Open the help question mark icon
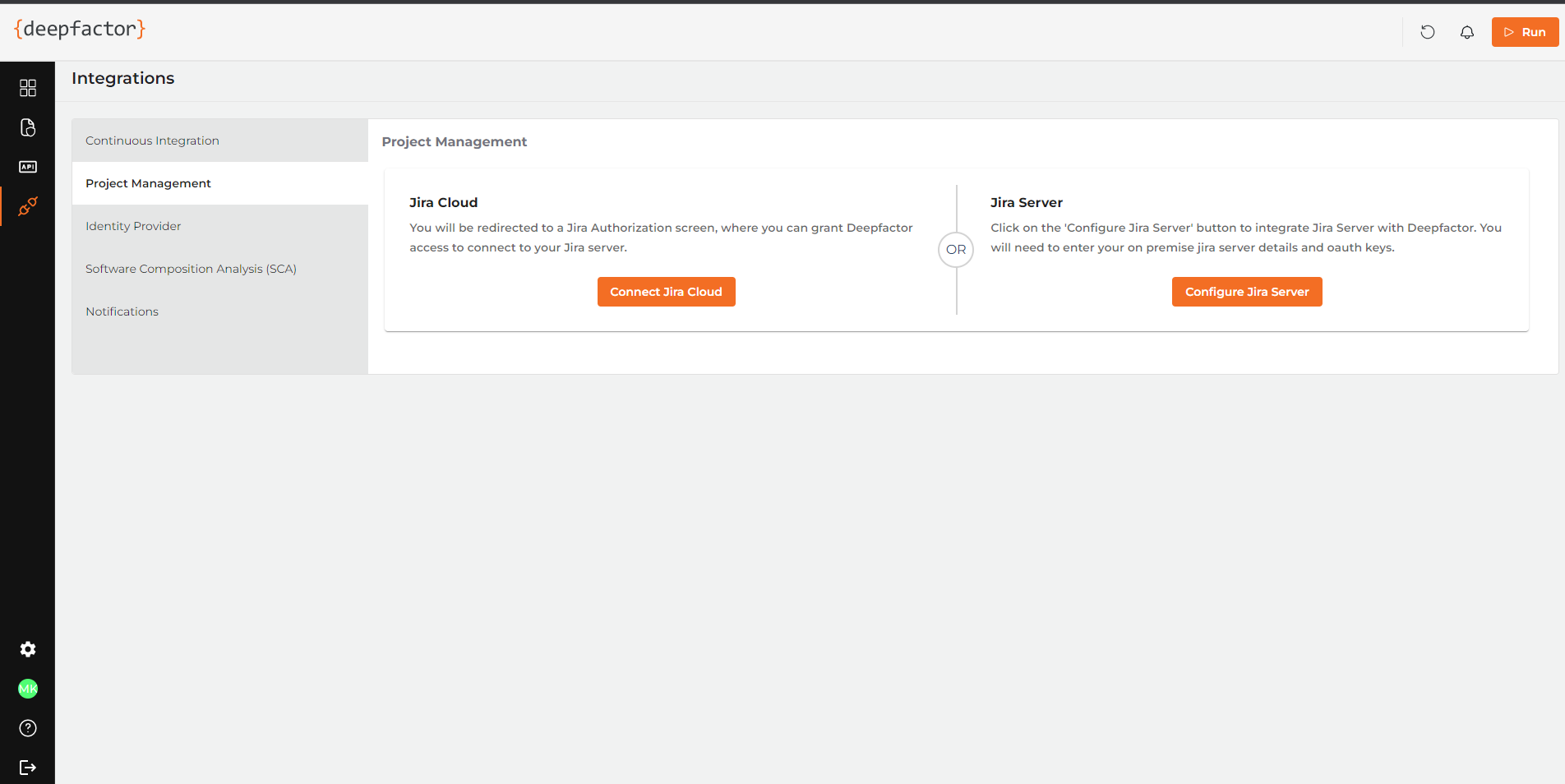Image resolution: width=1565 pixels, height=784 pixels. (x=28, y=728)
